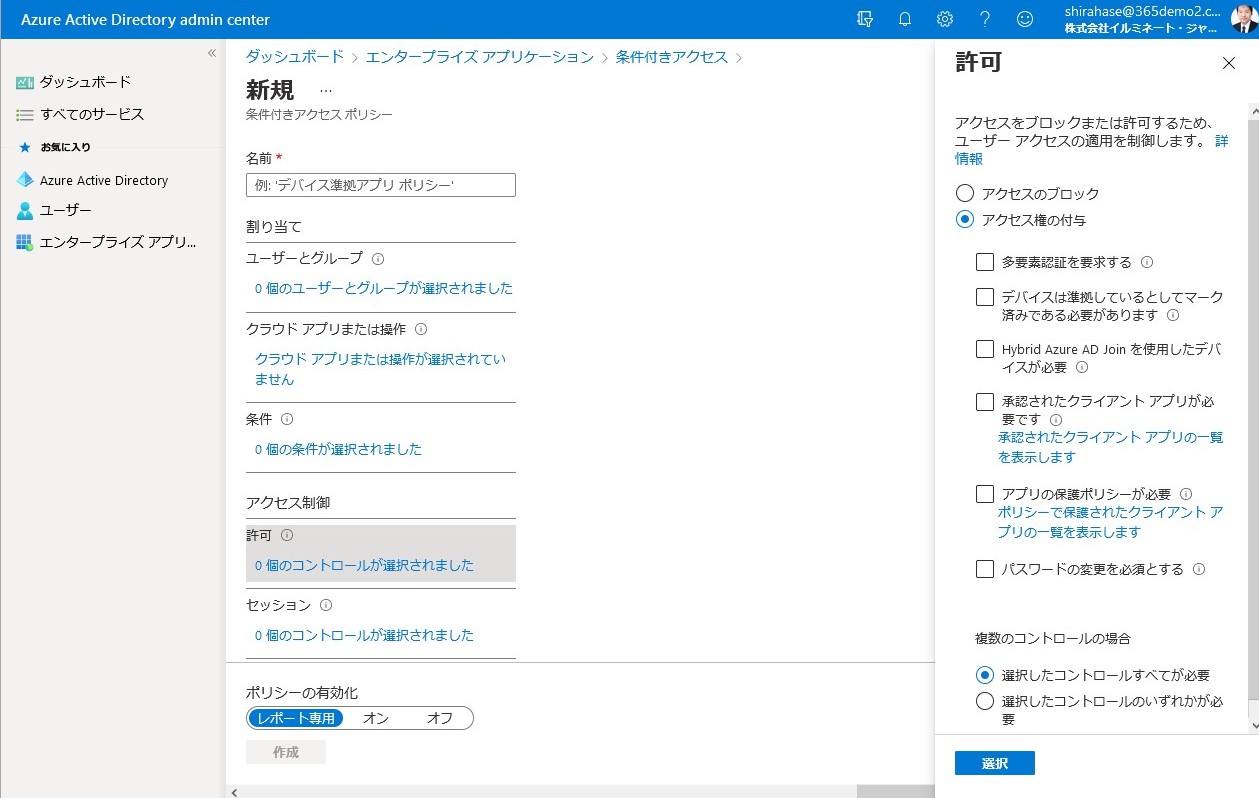The image size is (1259, 798).
Task: Check 多要素認証を要求する
Action: [985, 263]
